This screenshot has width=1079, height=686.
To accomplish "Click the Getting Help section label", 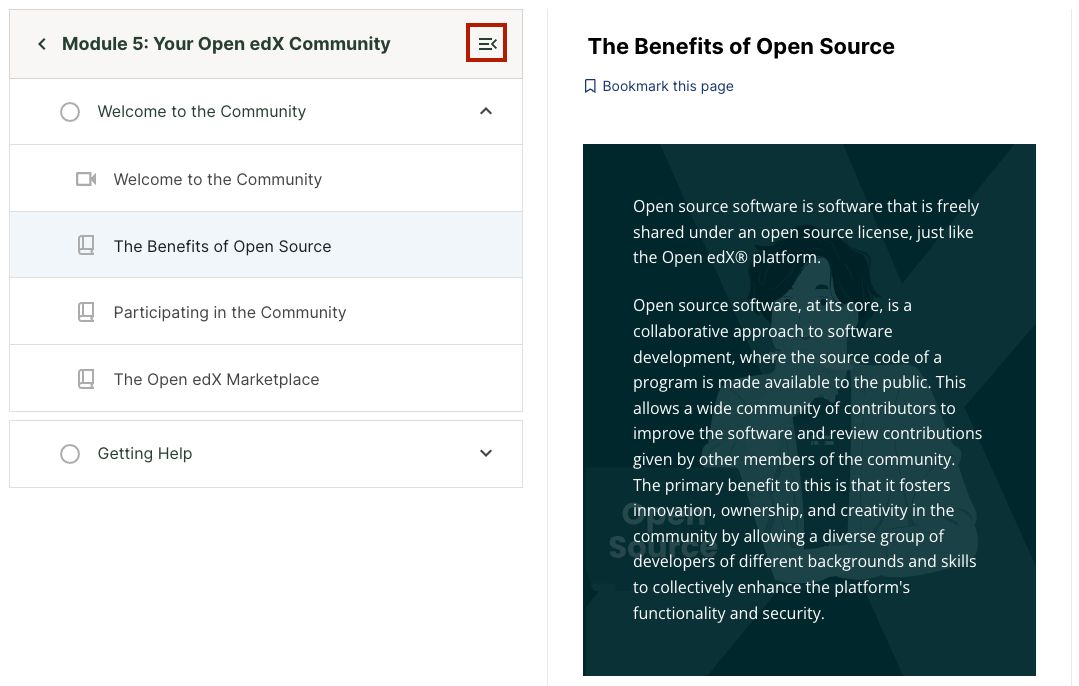I will point(145,454).
